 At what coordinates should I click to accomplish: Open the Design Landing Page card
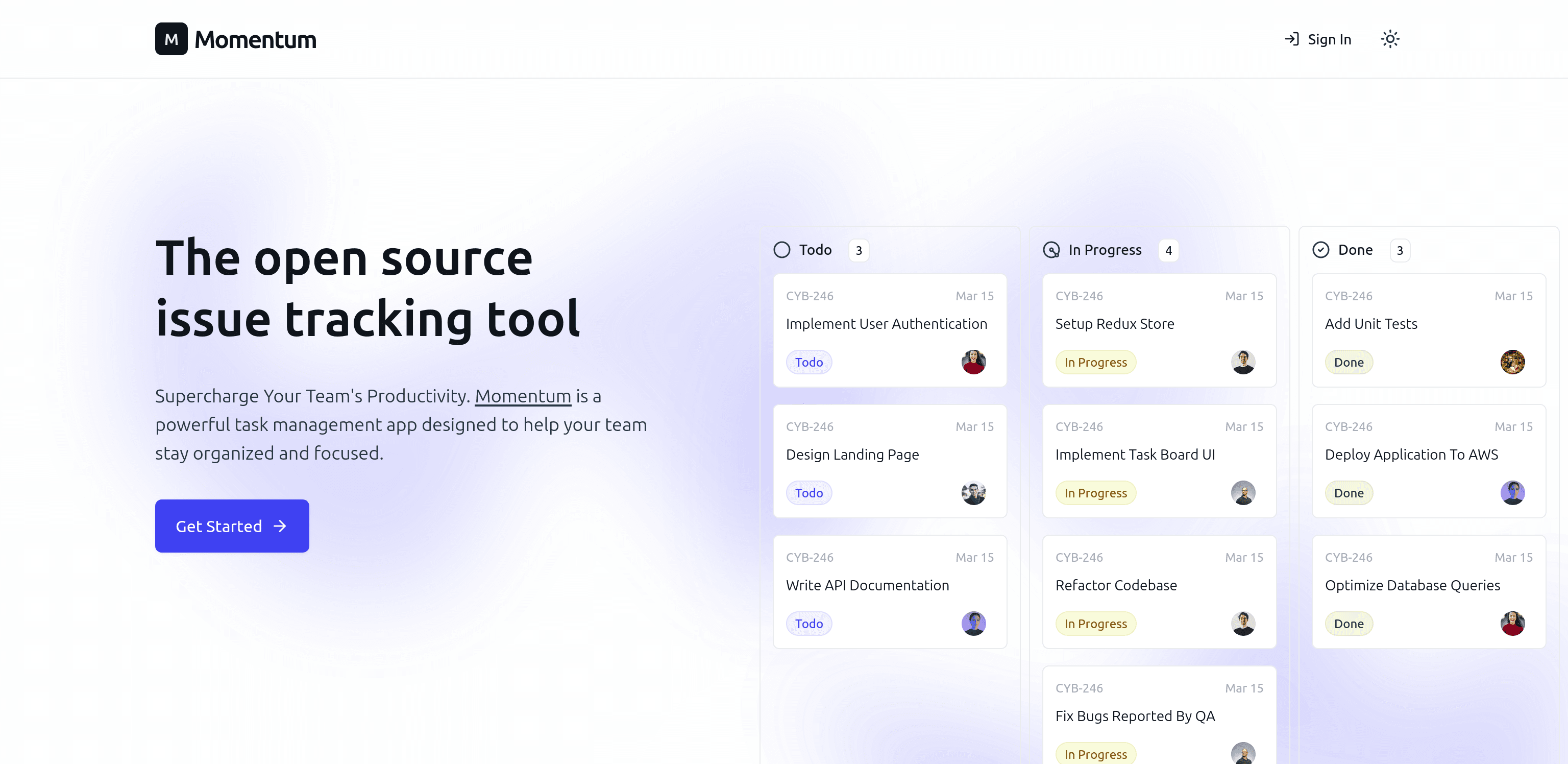890,461
